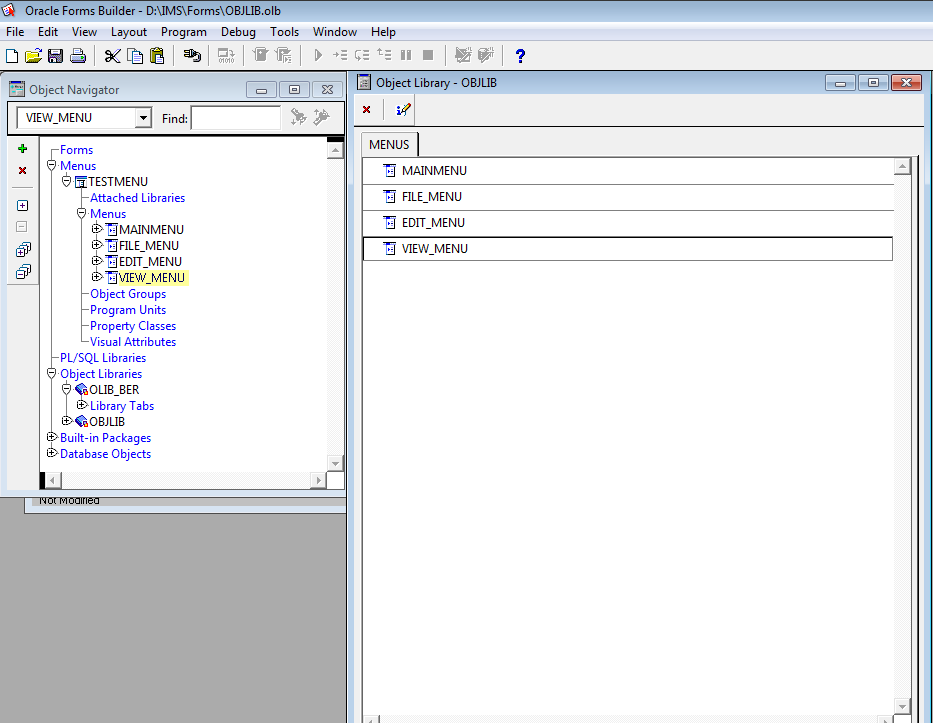Open a file with the folder icon
The image size is (933, 723).
(33, 56)
